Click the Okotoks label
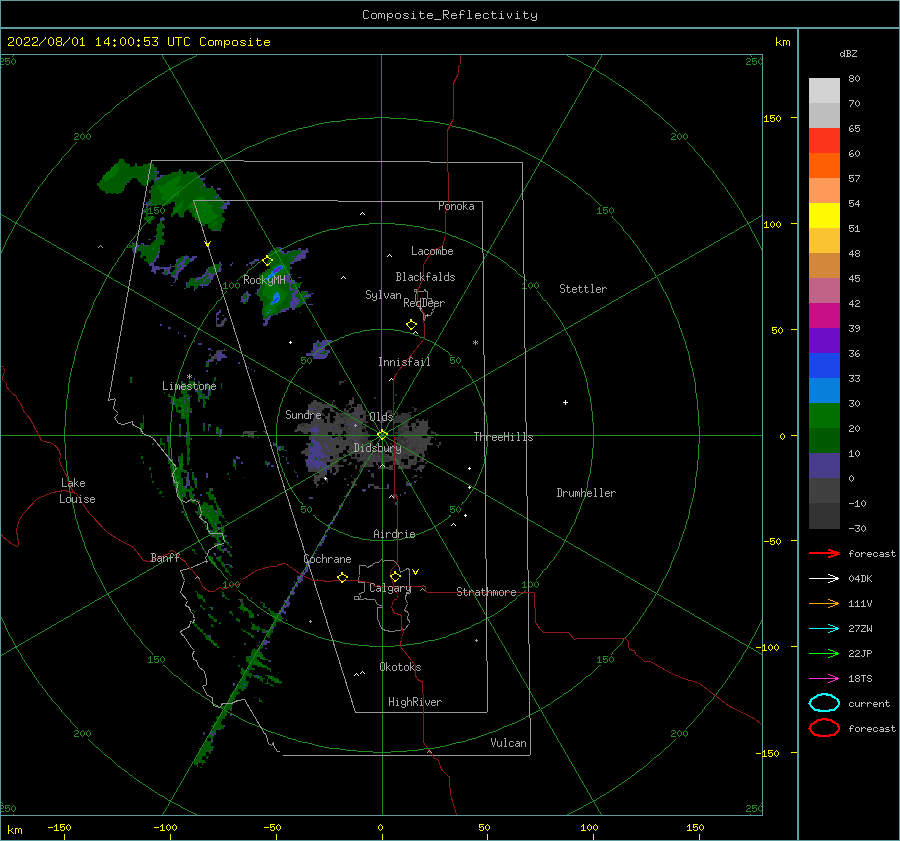Viewport: 900px width, 841px height. pyautogui.click(x=400, y=667)
